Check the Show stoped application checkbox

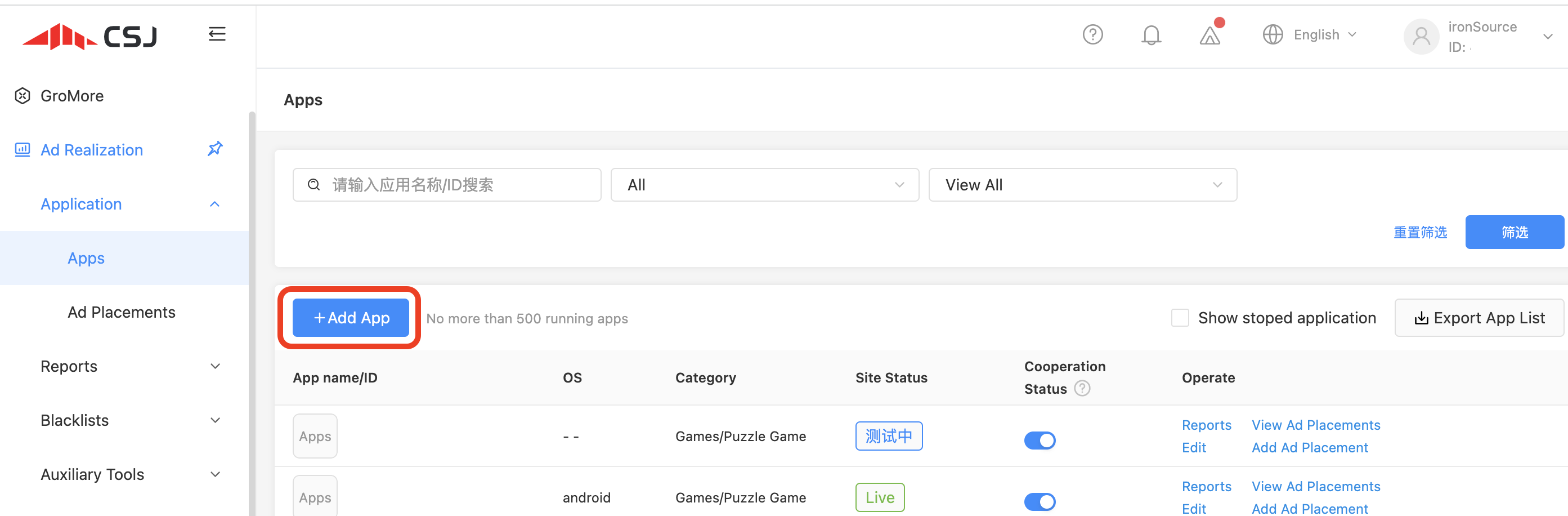[1180, 318]
